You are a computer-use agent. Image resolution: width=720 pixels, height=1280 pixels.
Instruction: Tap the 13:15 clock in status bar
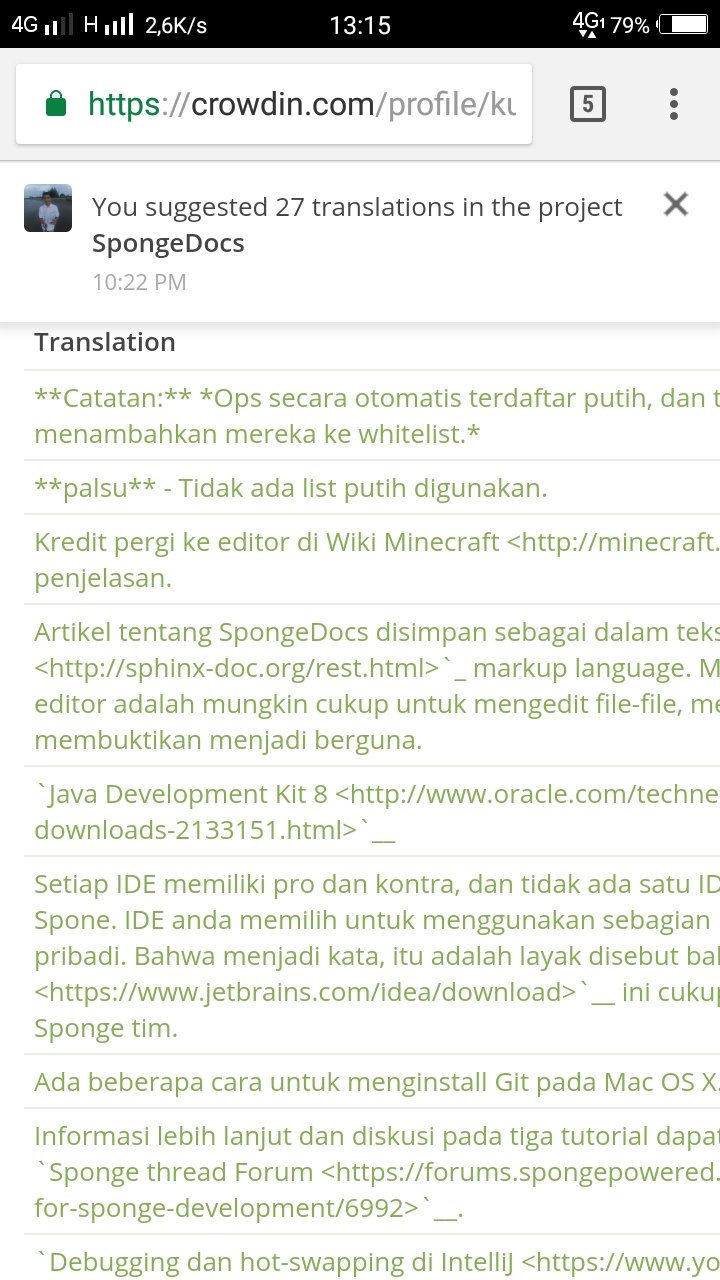point(360,25)
